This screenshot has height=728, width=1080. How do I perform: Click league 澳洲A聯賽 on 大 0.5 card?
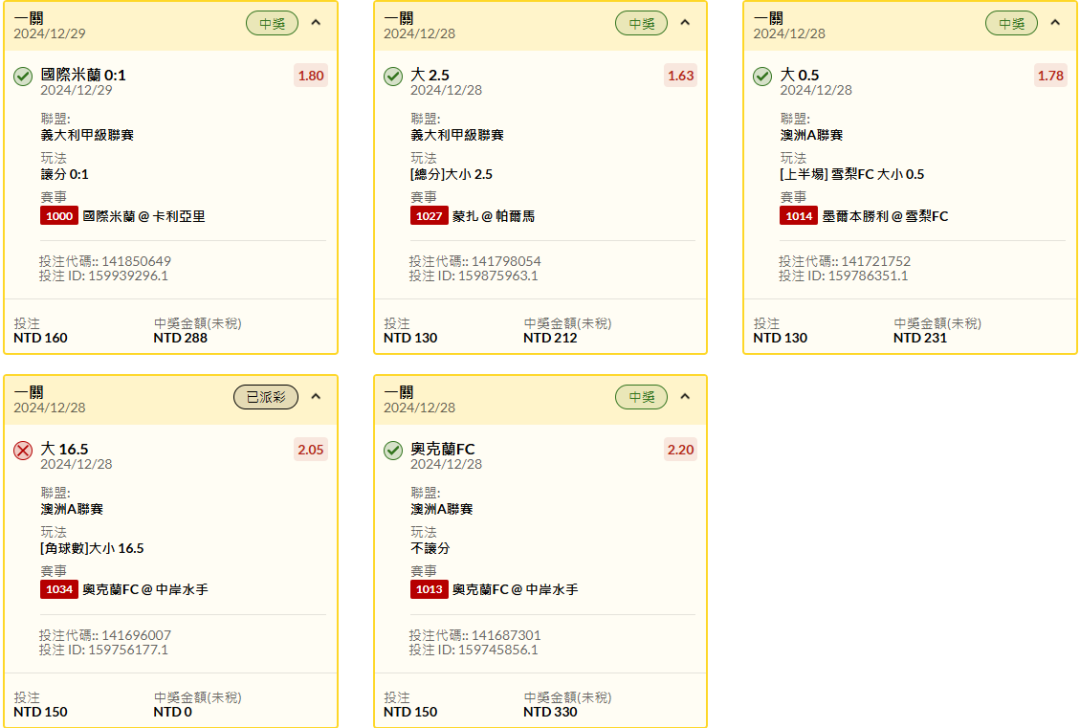811,135
